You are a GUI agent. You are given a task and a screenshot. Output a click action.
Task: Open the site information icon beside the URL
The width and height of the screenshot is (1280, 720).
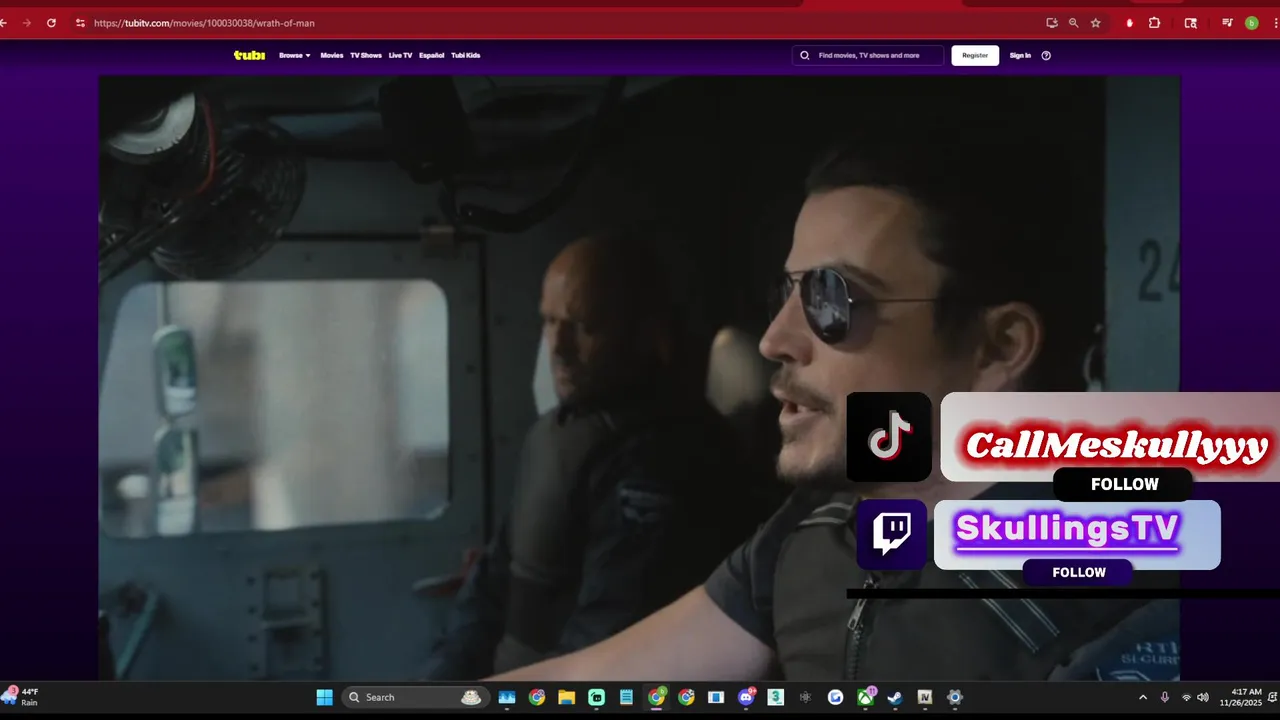coord(81,23)
